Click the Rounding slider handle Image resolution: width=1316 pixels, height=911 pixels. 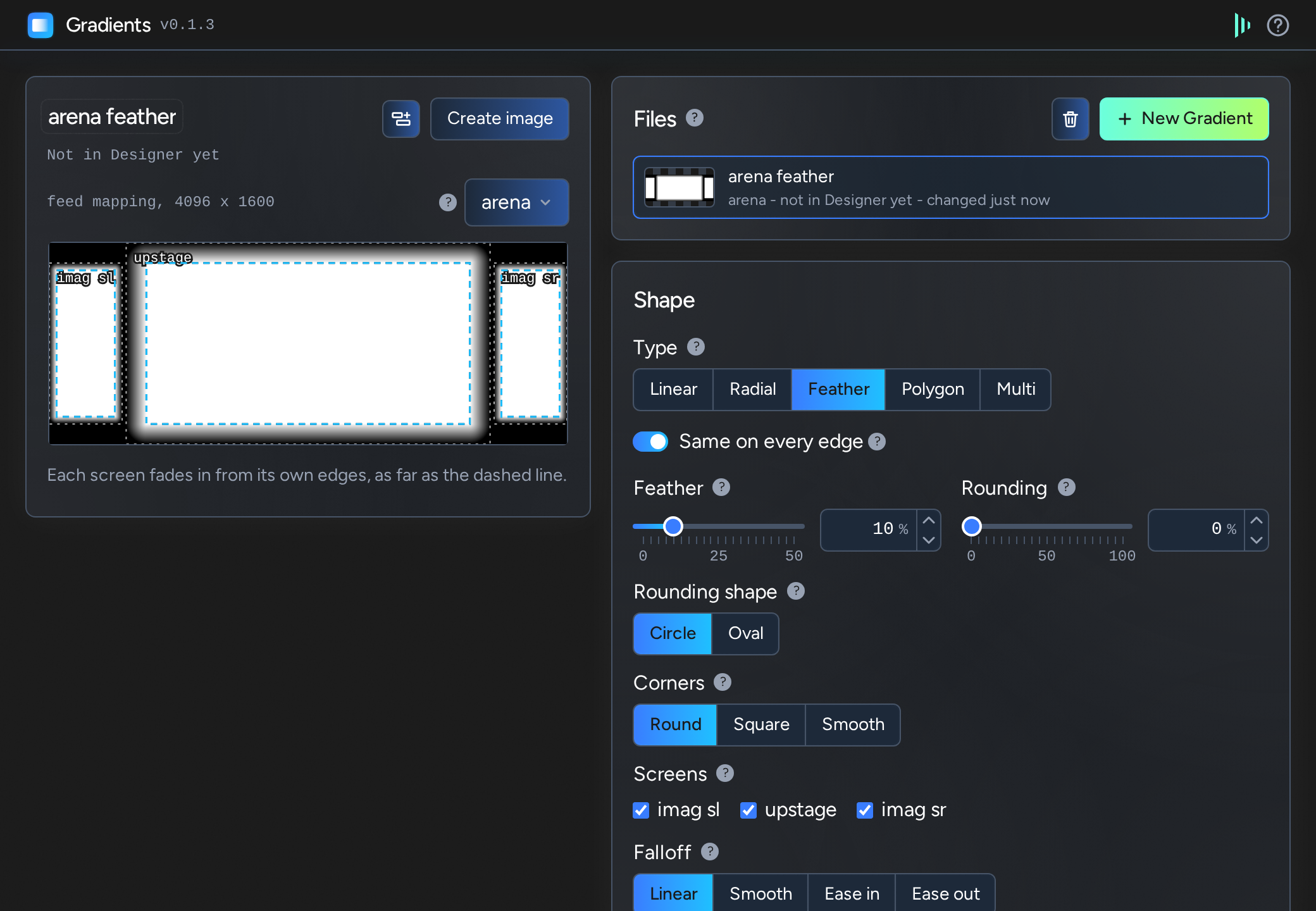pos(972,526)
